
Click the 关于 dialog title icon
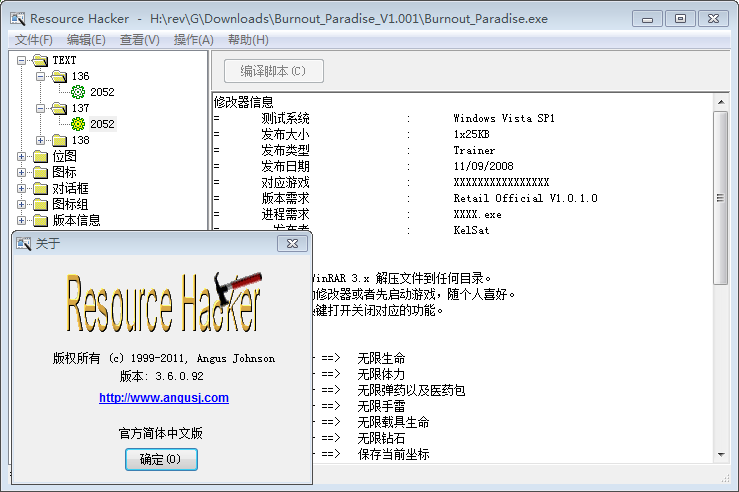click(x=24, y=244)
